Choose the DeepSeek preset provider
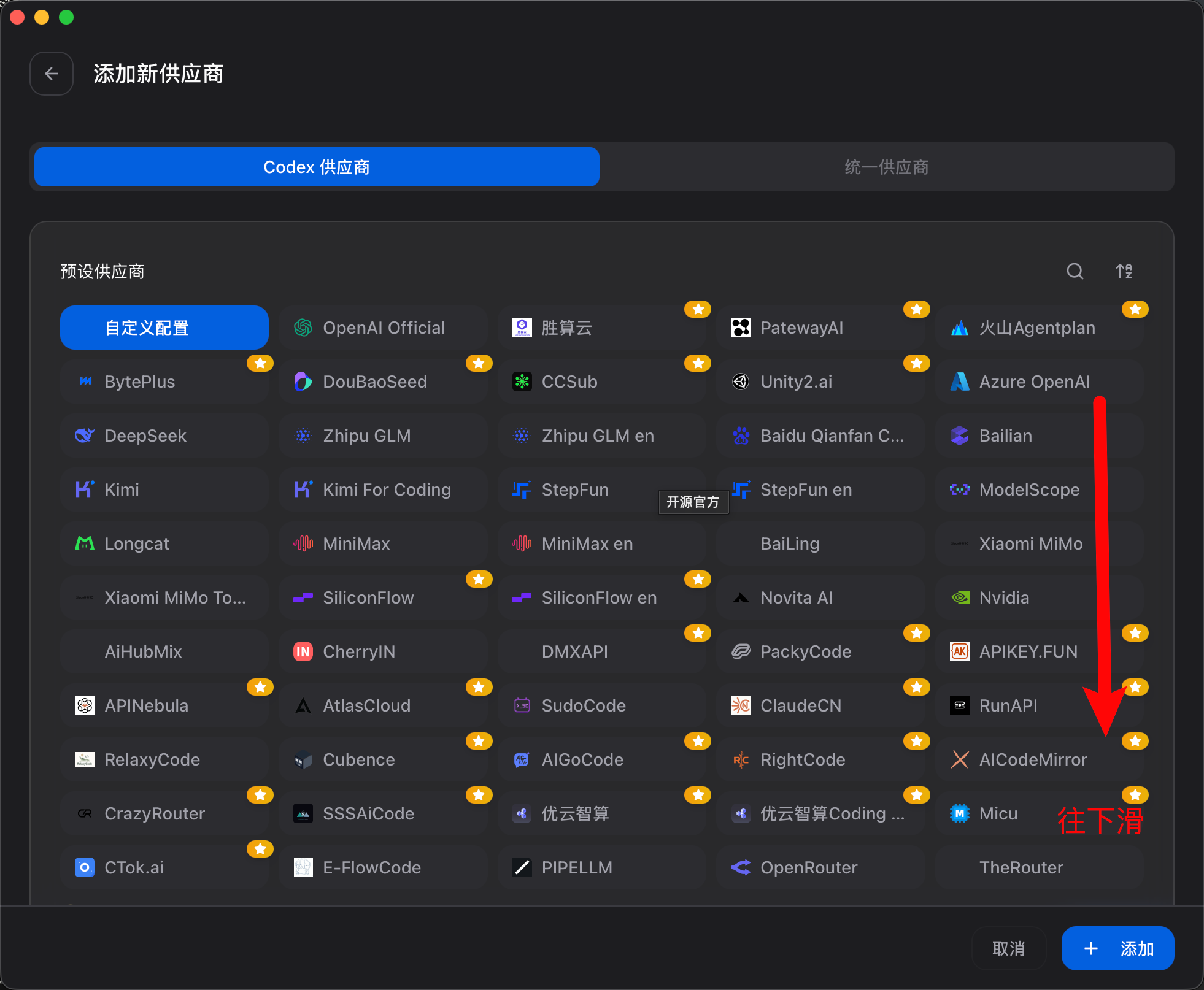Viewport: 1204px width, 990px height. click(164, 436)
